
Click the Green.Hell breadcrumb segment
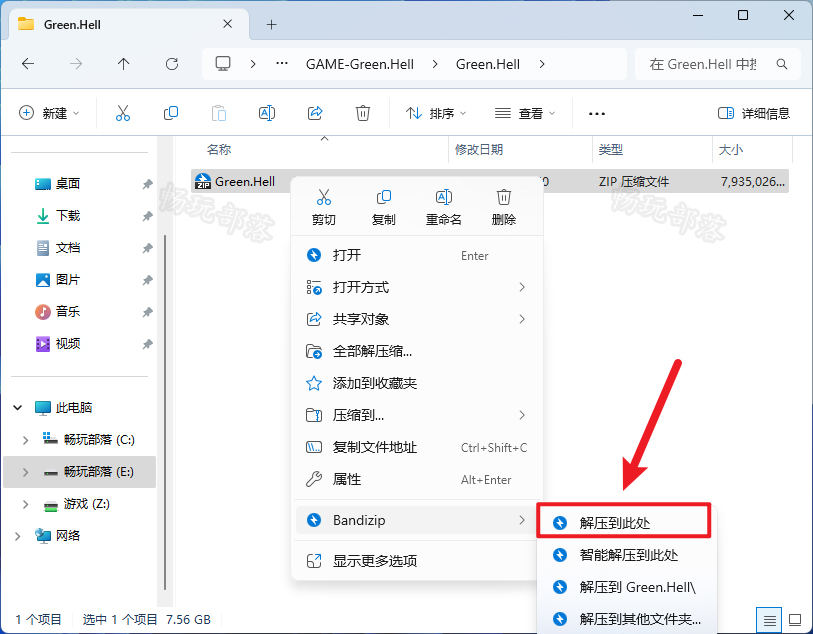tap(487, 64)
